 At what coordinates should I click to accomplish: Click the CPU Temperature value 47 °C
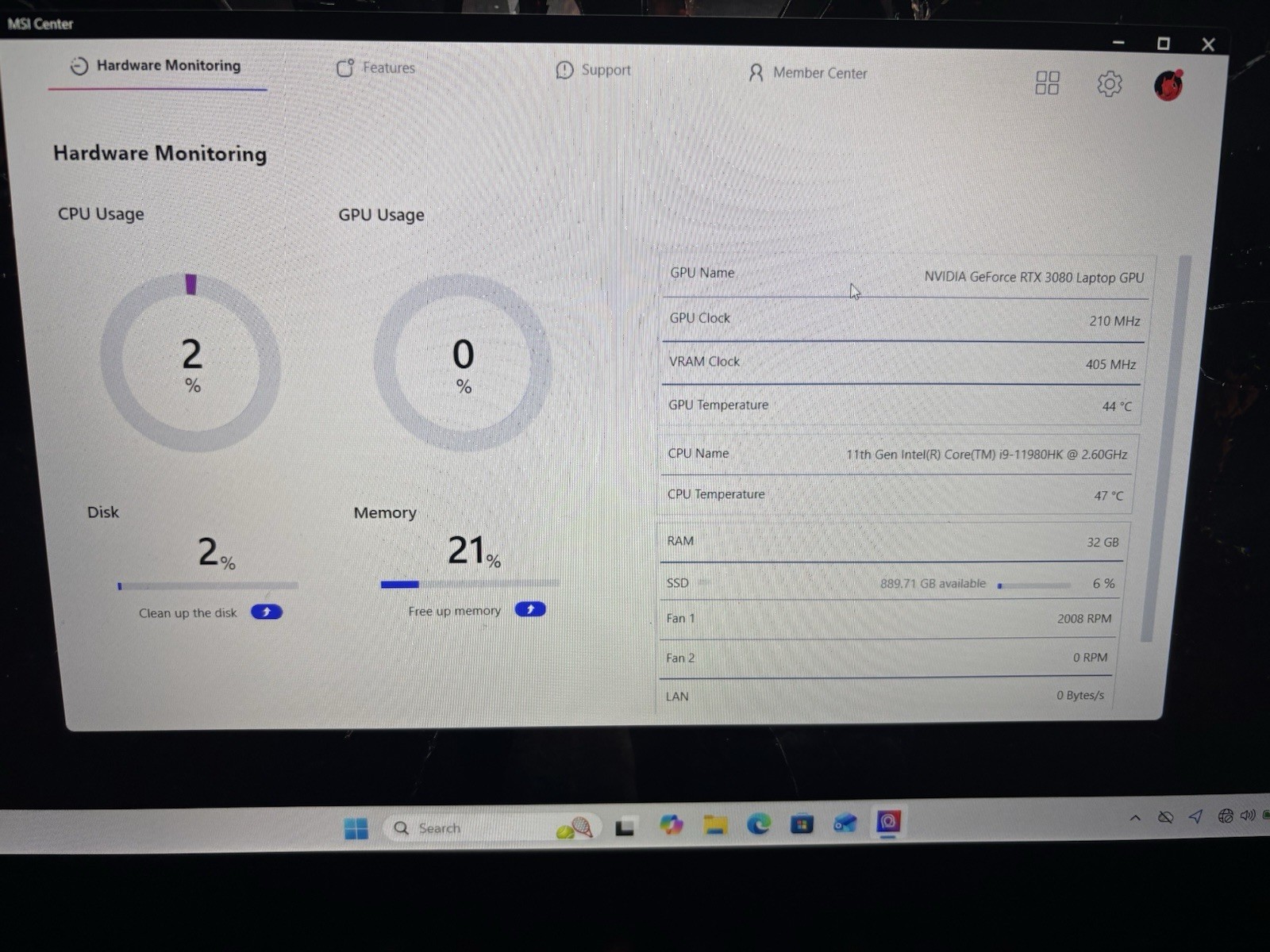(x=1108, y=496)
